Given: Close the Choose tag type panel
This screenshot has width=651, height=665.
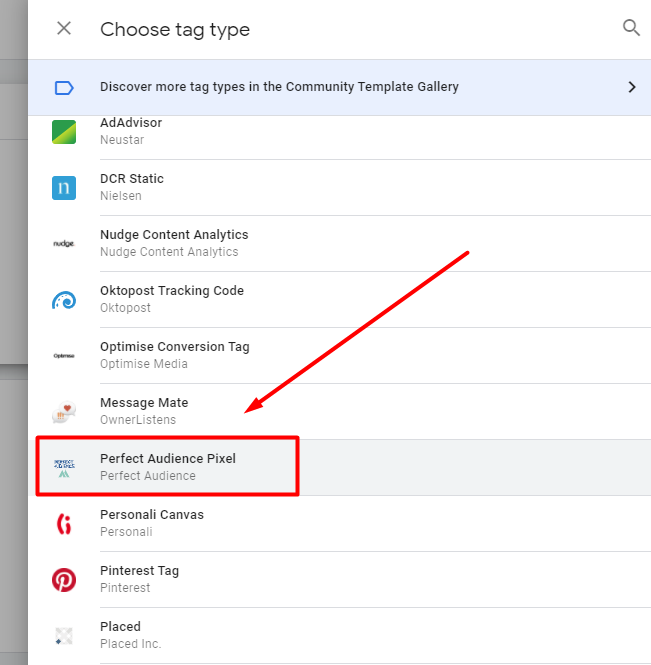Looking at the screenshot, I should 64,28.
